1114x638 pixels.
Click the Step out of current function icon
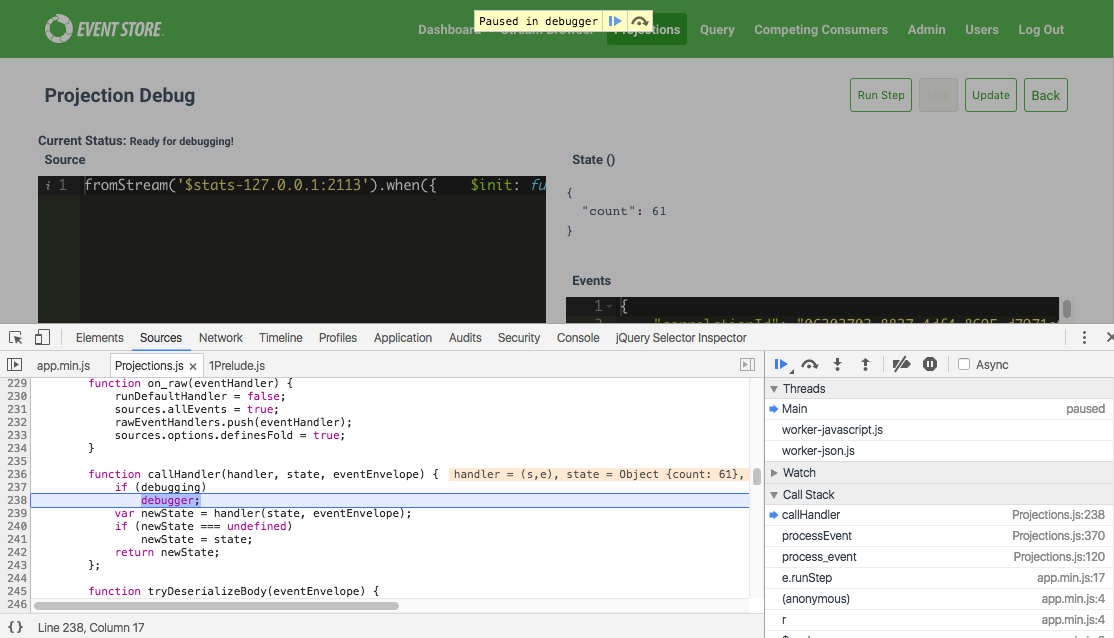866,364
